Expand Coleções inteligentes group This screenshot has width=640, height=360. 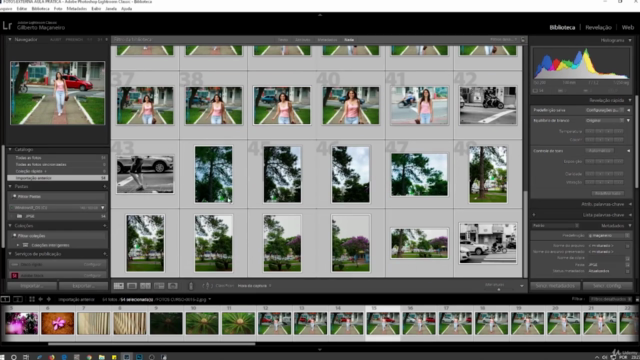pyautogui.click(x=18, y=245)
